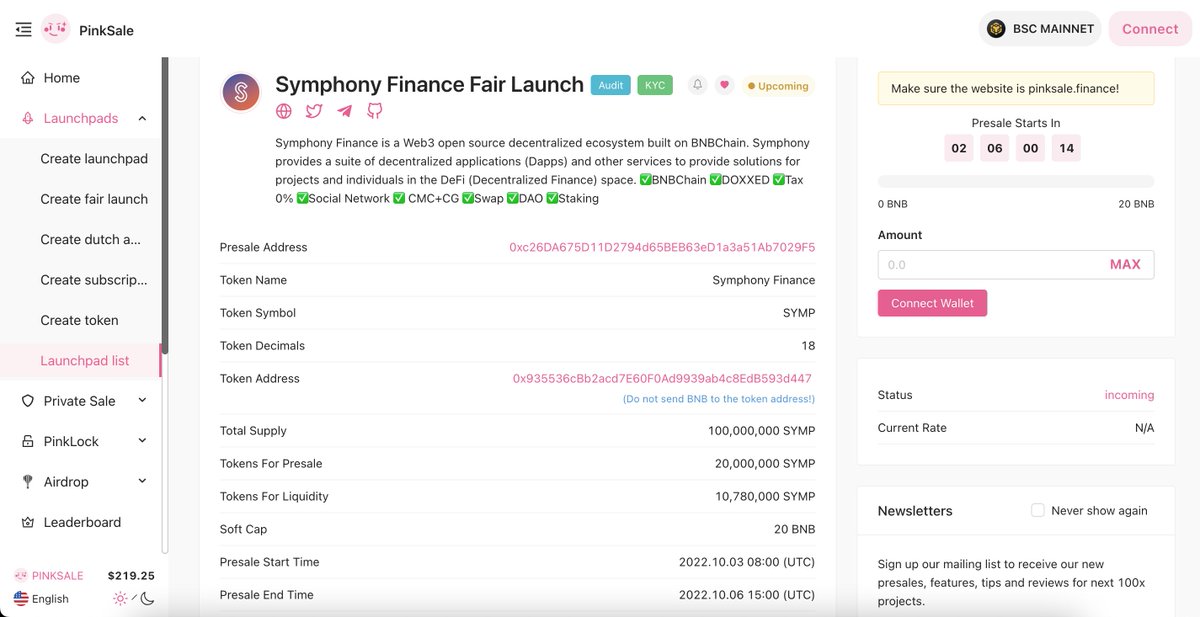Click PINKSALE price $219.25
The image size is (1200, 617).
tap(131, 576)
